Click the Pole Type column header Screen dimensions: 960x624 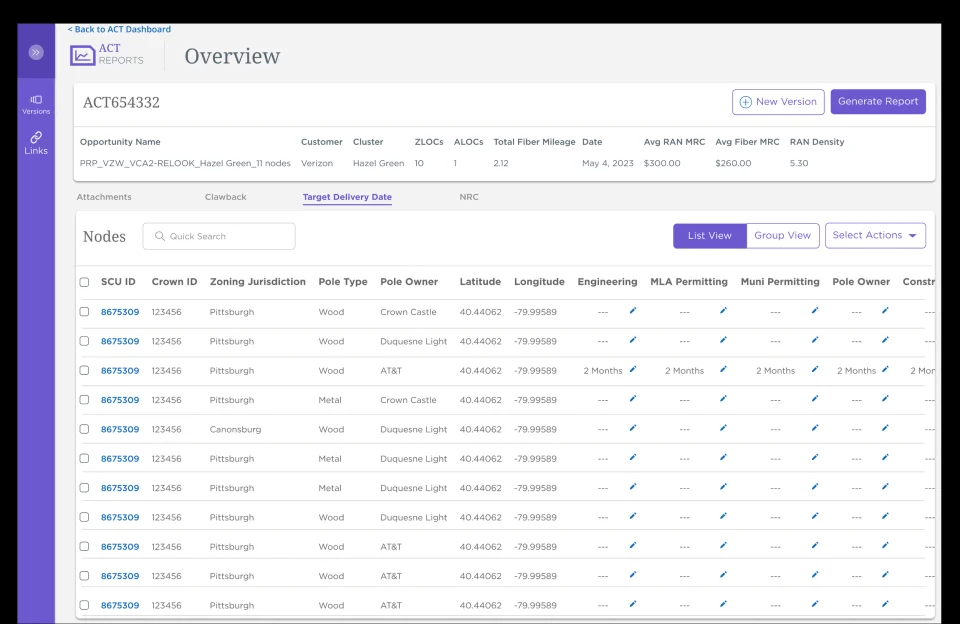343,282
